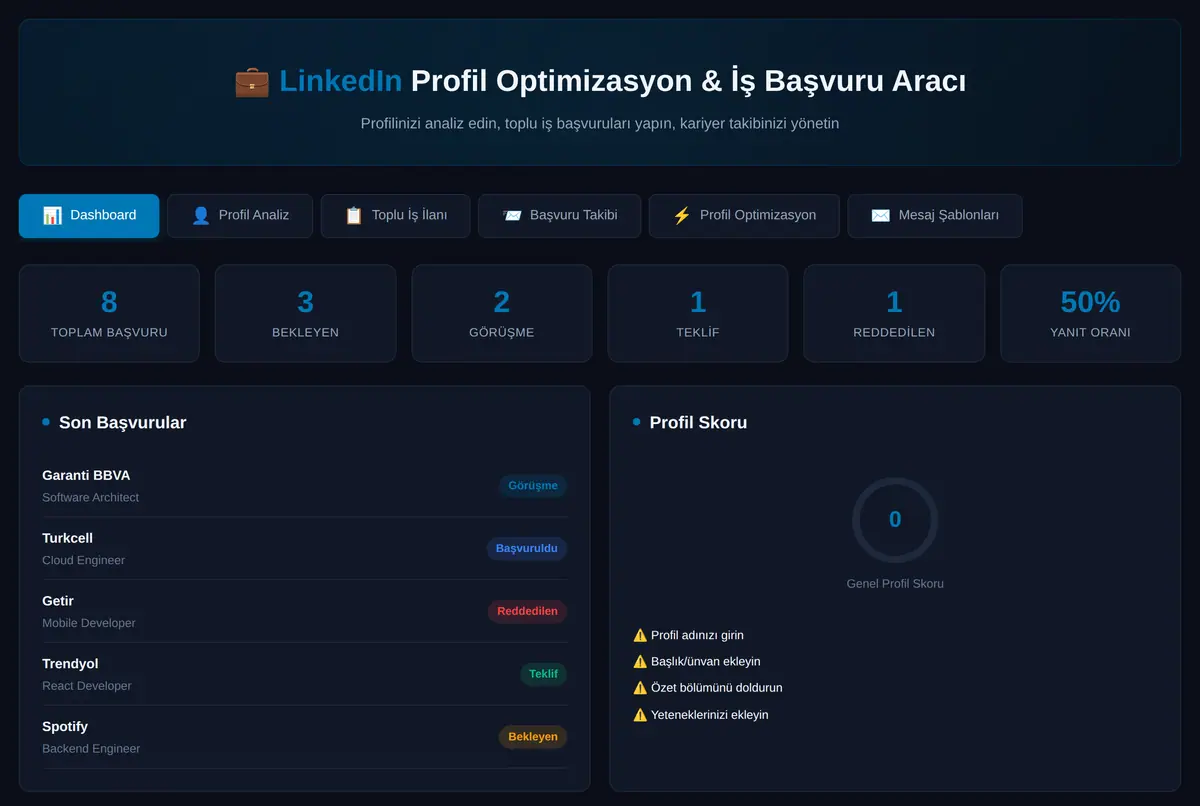Viewport: 1200px width, 806px height.
Task: Click the circular profile score gauge
Action: (x=895, y=520)
